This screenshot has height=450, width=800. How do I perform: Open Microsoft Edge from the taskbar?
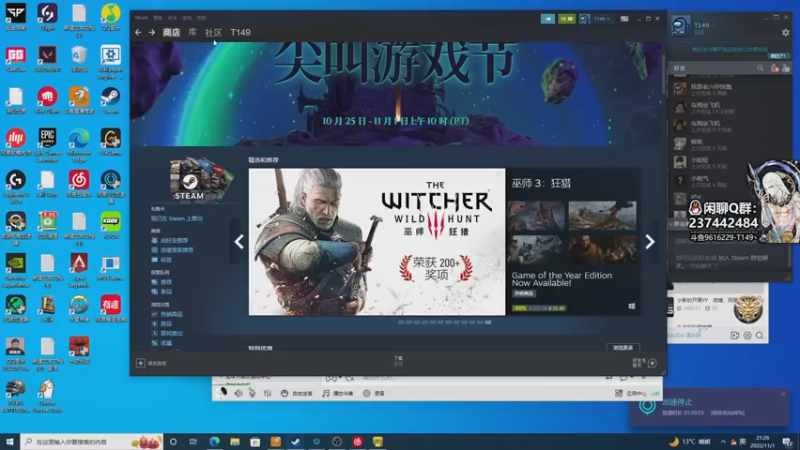coord(214,442)
